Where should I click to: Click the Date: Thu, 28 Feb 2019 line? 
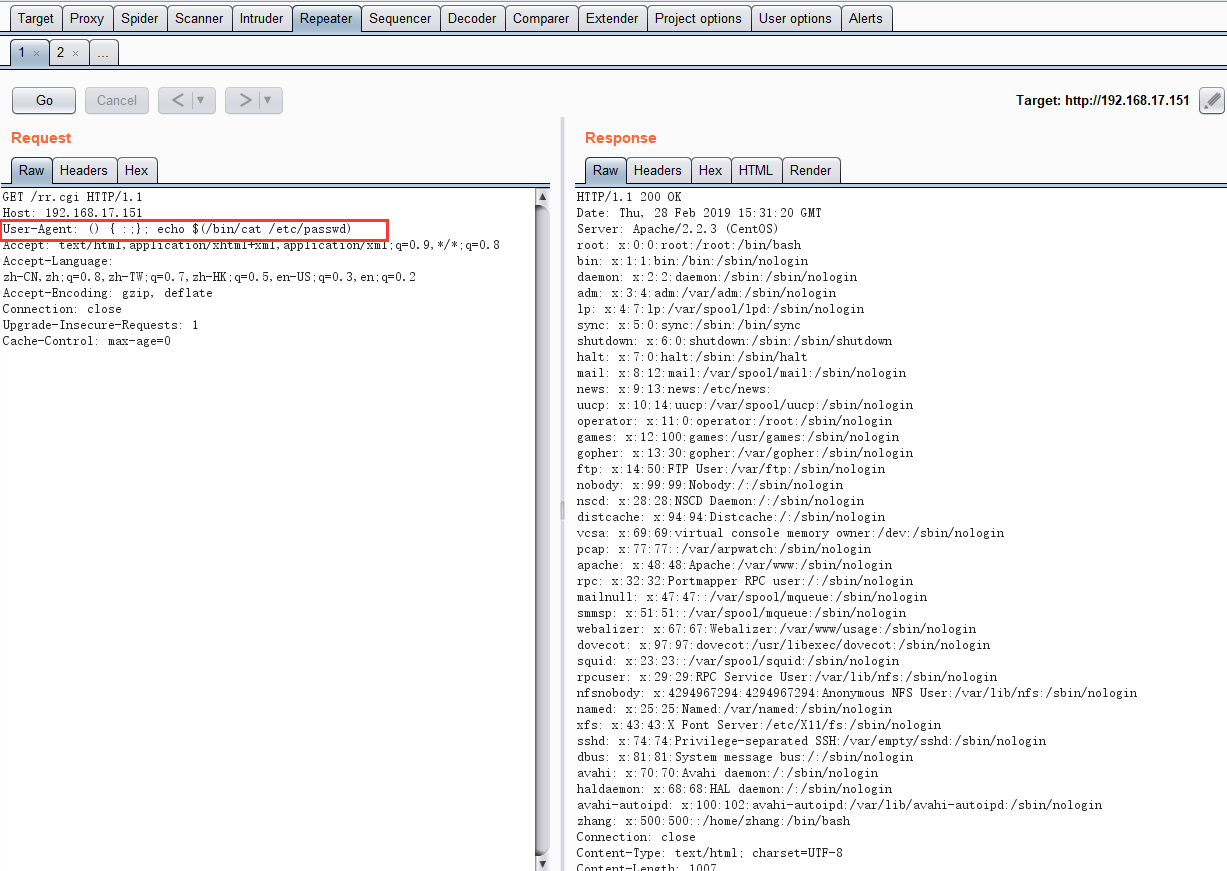pos(699,213)
